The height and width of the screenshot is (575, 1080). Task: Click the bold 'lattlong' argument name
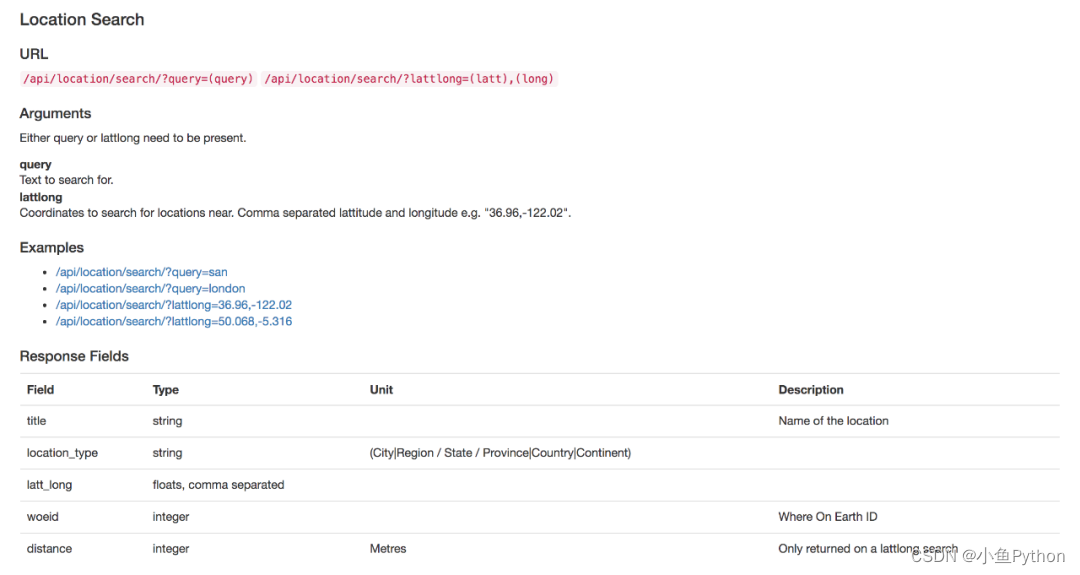pyautogui.click(x=41, y=197)
